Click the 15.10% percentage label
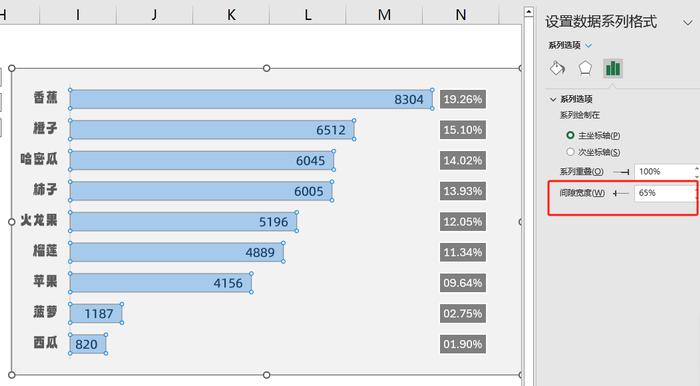 [x=462, y=130]
